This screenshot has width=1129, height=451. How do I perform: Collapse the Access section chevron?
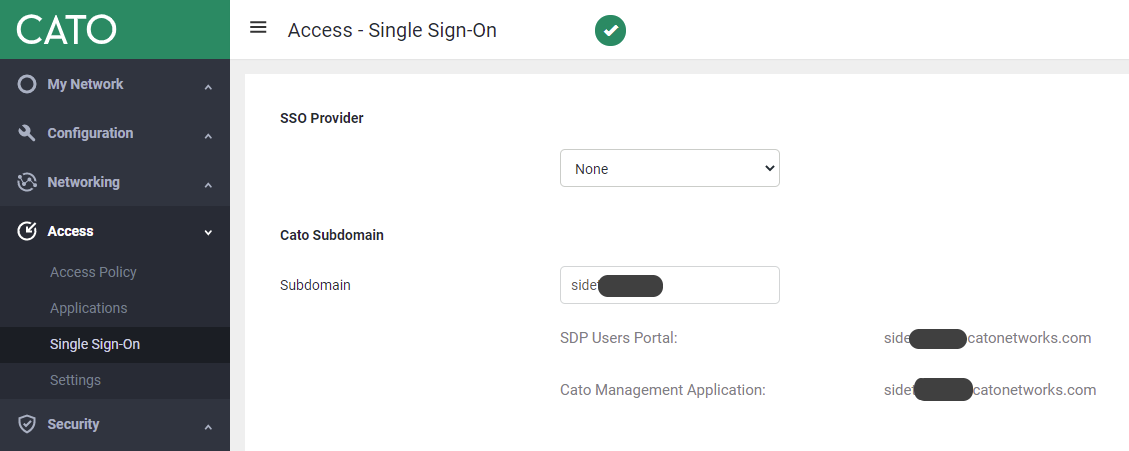click(208, 233)
